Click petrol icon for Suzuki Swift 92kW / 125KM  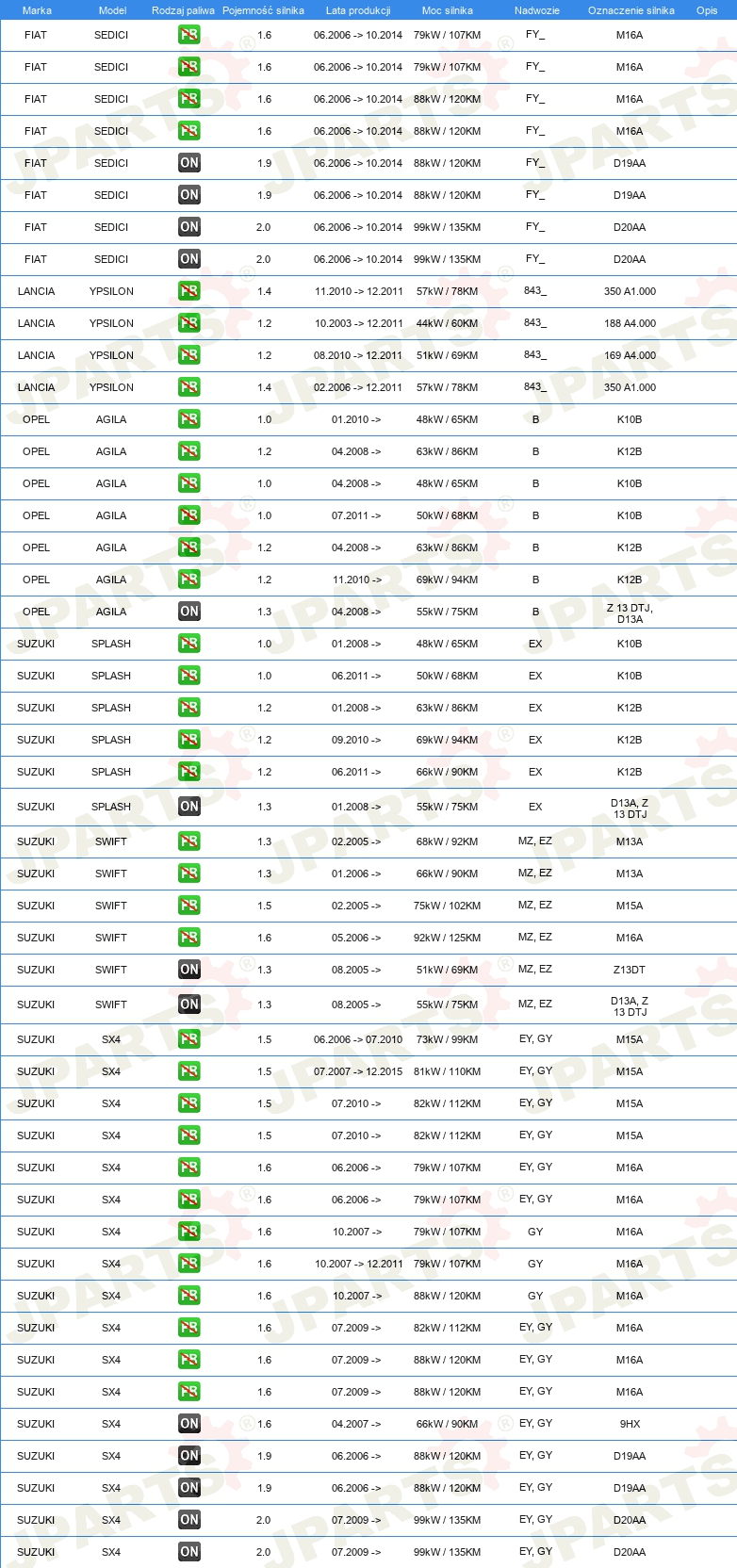pos(189,938)
